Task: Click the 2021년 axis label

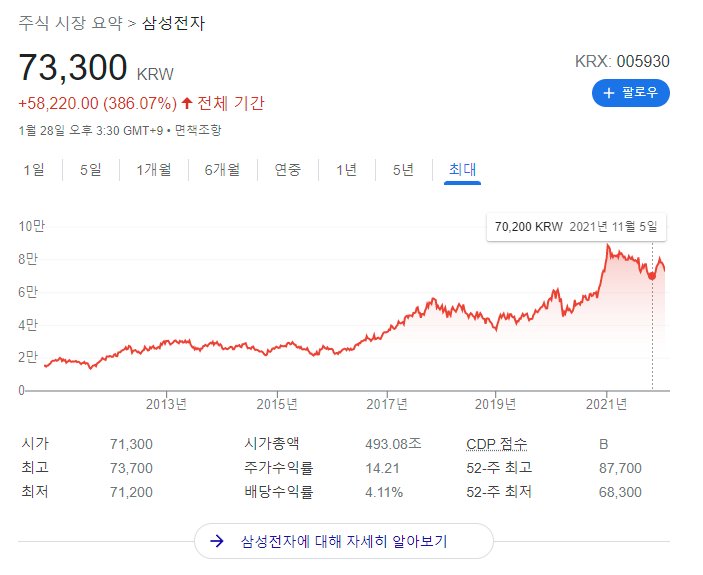Action: click(606, 404)
